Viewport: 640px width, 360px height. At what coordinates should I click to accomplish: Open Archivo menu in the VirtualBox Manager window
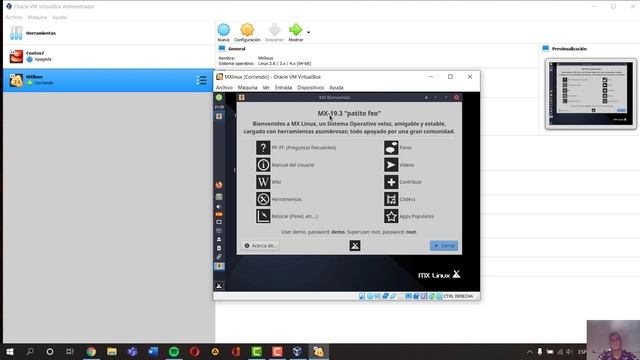(x=13, y=17)
